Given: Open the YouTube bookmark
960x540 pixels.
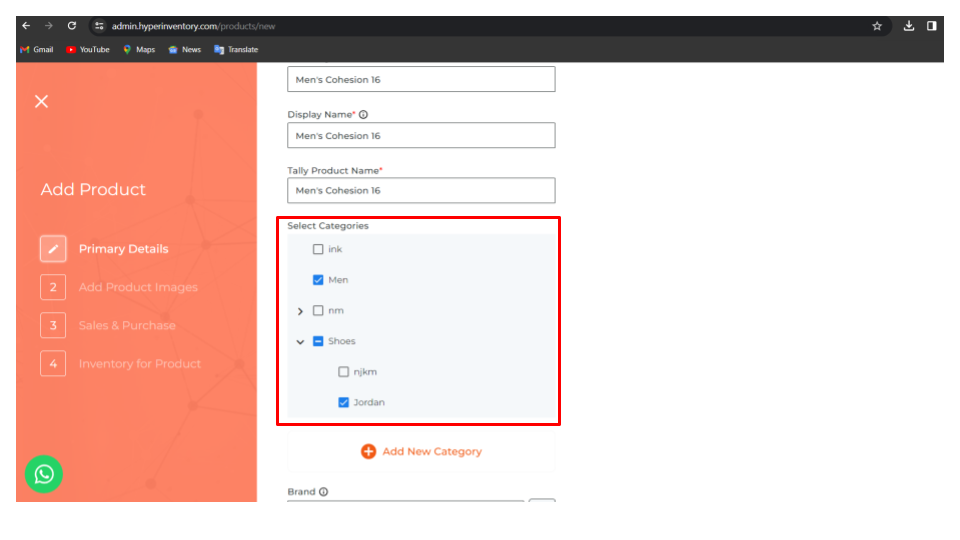Looking at the screenshot, I should 88,50.
